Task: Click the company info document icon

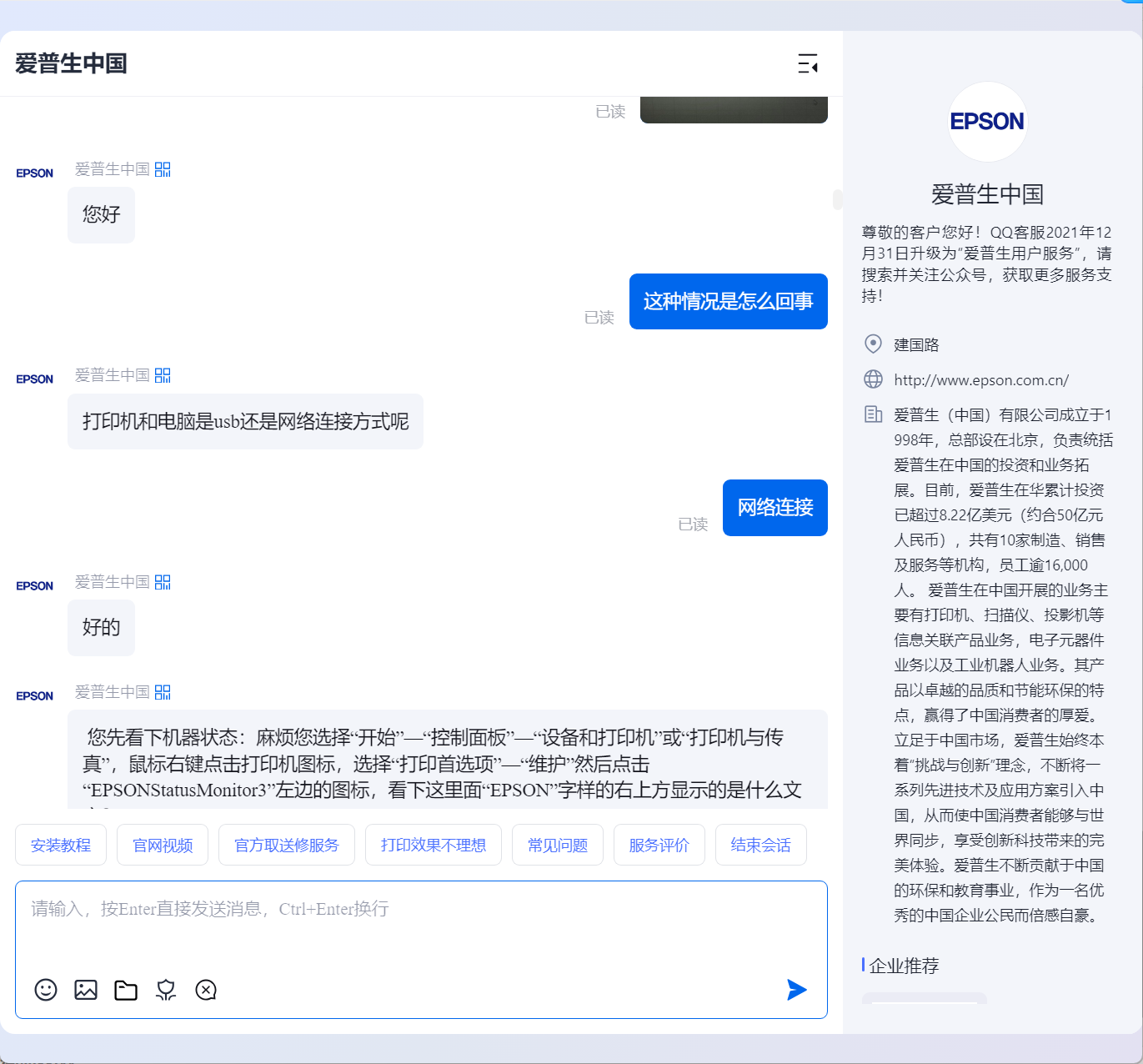Action: point(873,414)
